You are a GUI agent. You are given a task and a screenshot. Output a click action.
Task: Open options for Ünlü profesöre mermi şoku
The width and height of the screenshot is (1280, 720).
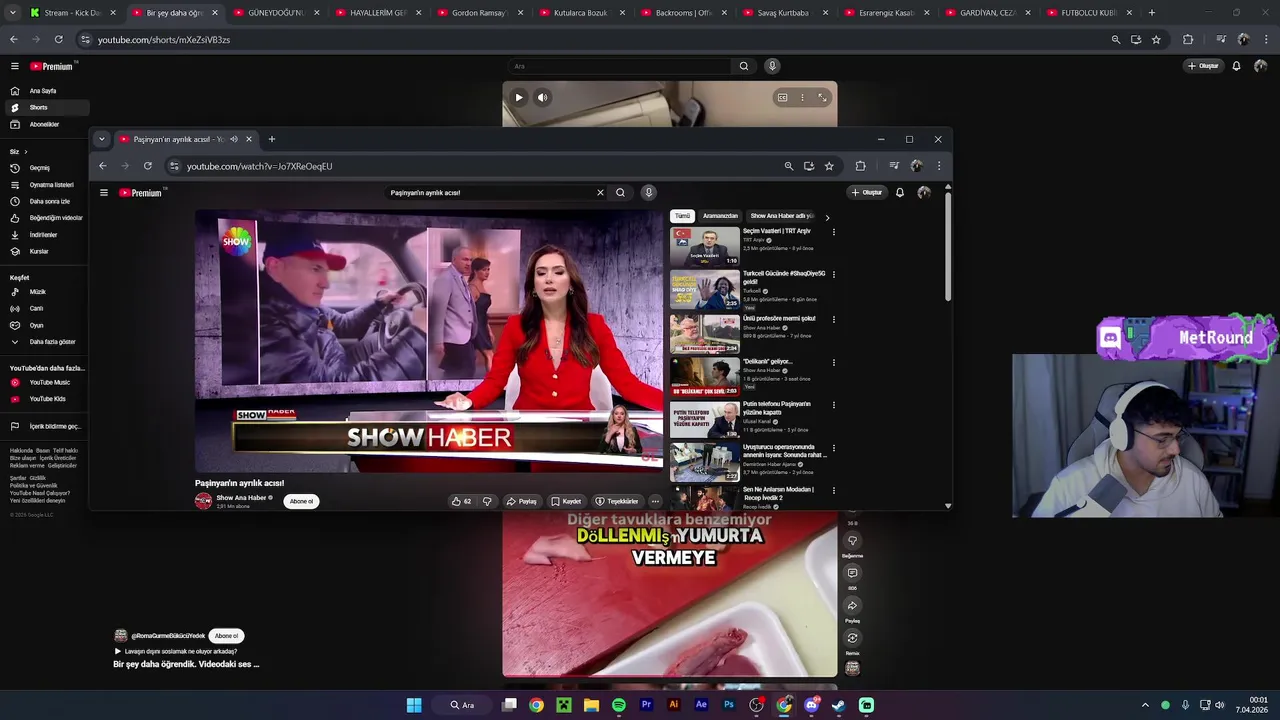pos(833,320)
